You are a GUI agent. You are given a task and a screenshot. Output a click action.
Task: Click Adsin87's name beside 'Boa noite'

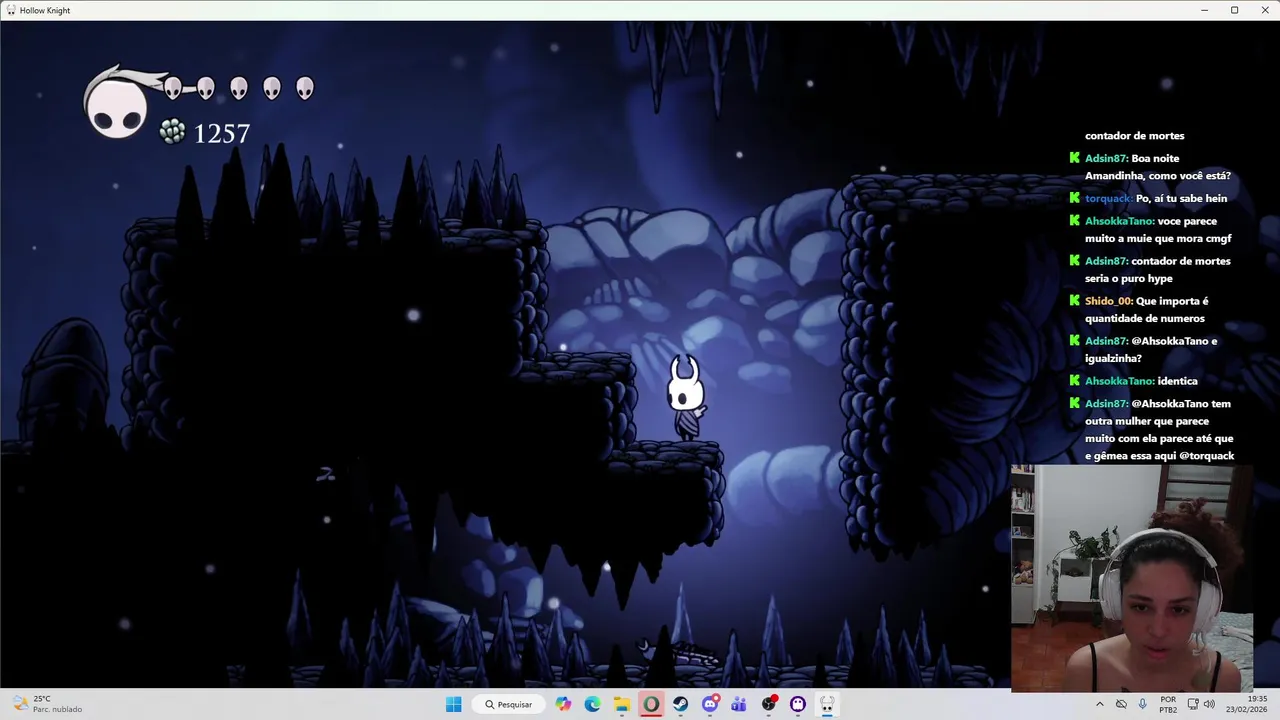pos(1106,158)
